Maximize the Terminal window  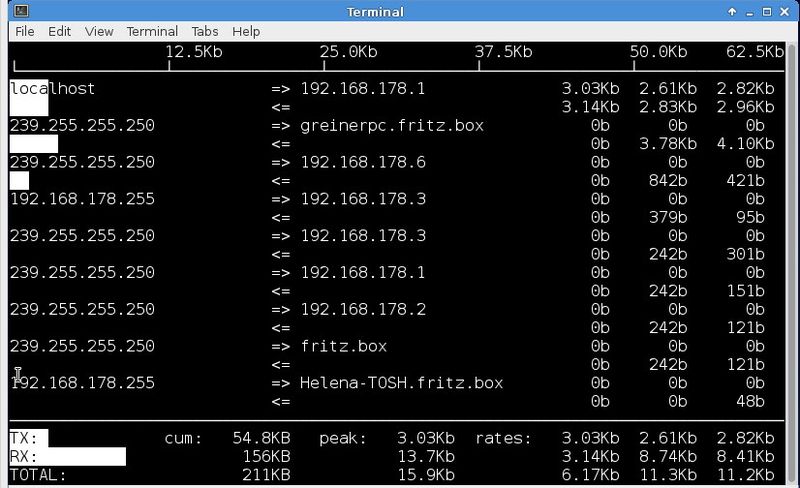click(x=767, y=12)
